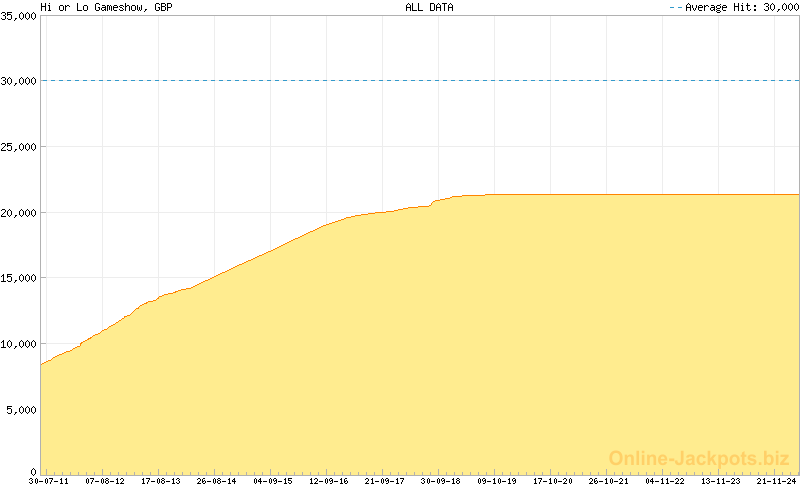The height and width of the screenshot is (490, 800).
Task: Click the 35,000 y-axis value label
Action: tap(19, 16)
